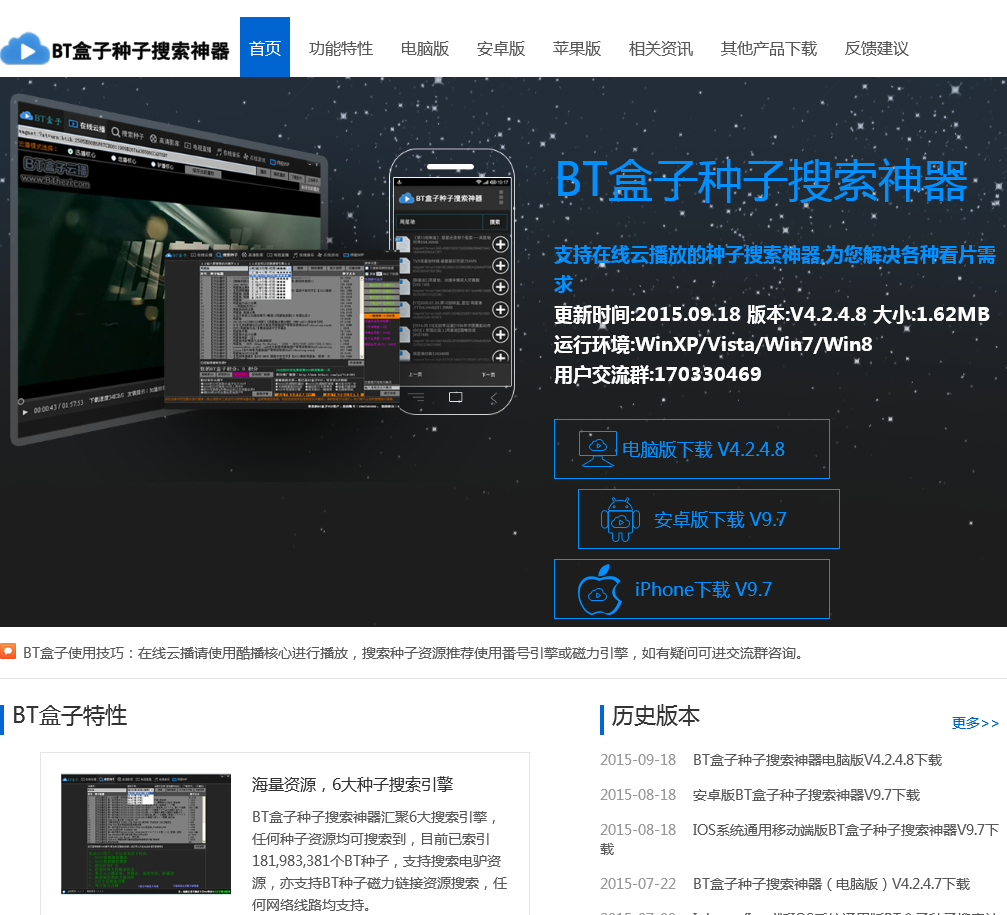Image resolution: width=1007 pixels, height=915 pixels.
Task: Click the 更多>> link in 历史版本
Action: (x=975, y=723)
